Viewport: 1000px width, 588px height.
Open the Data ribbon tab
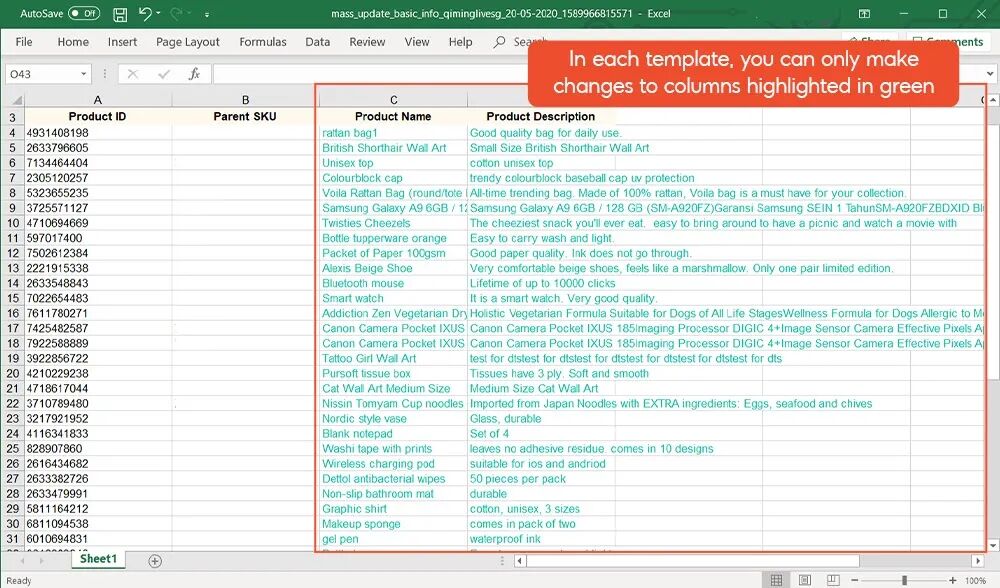[318, 41]
